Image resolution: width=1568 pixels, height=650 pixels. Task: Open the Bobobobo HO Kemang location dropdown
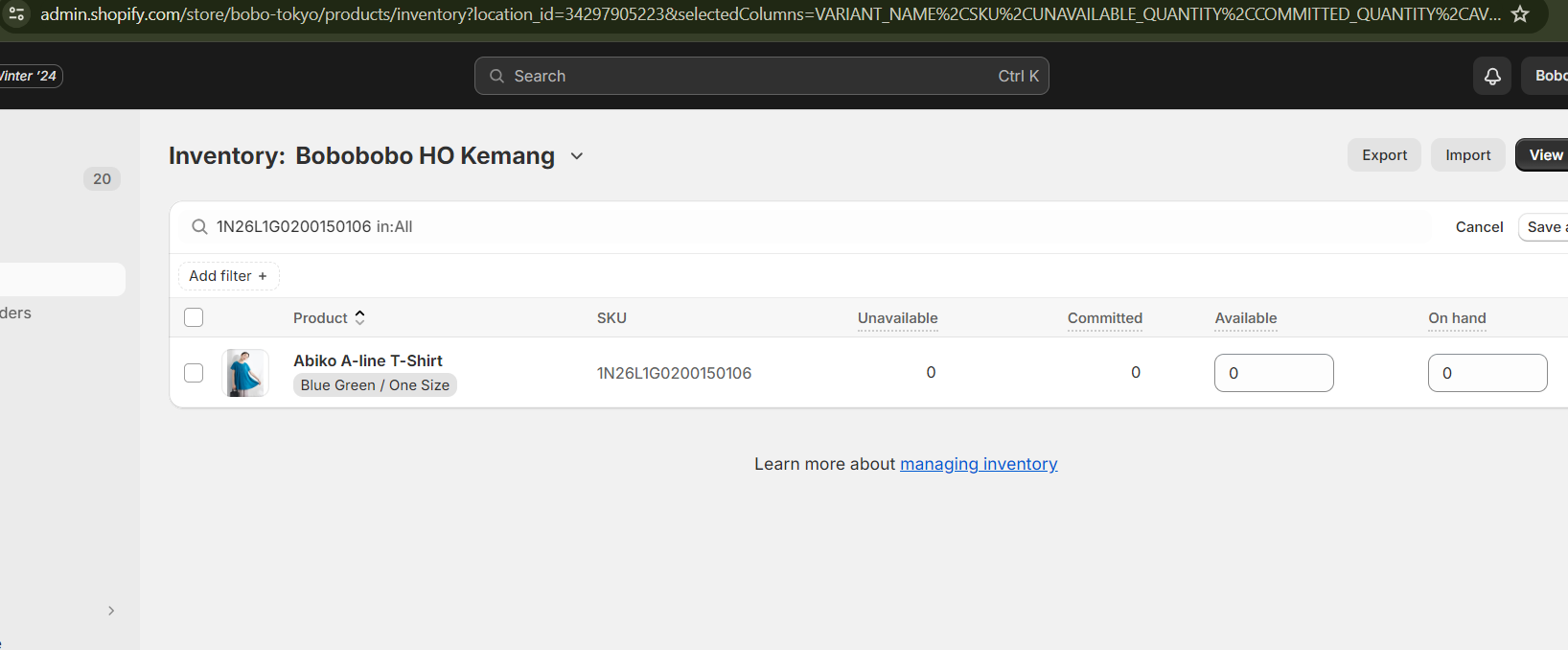[x=576, y=156]
